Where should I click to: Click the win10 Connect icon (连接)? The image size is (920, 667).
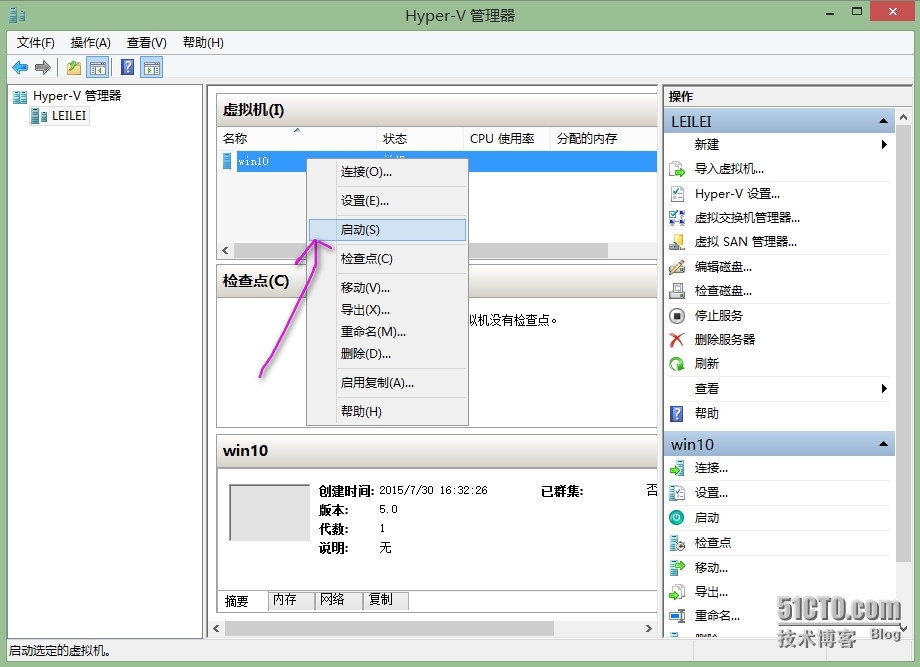(x=677, y=468)
